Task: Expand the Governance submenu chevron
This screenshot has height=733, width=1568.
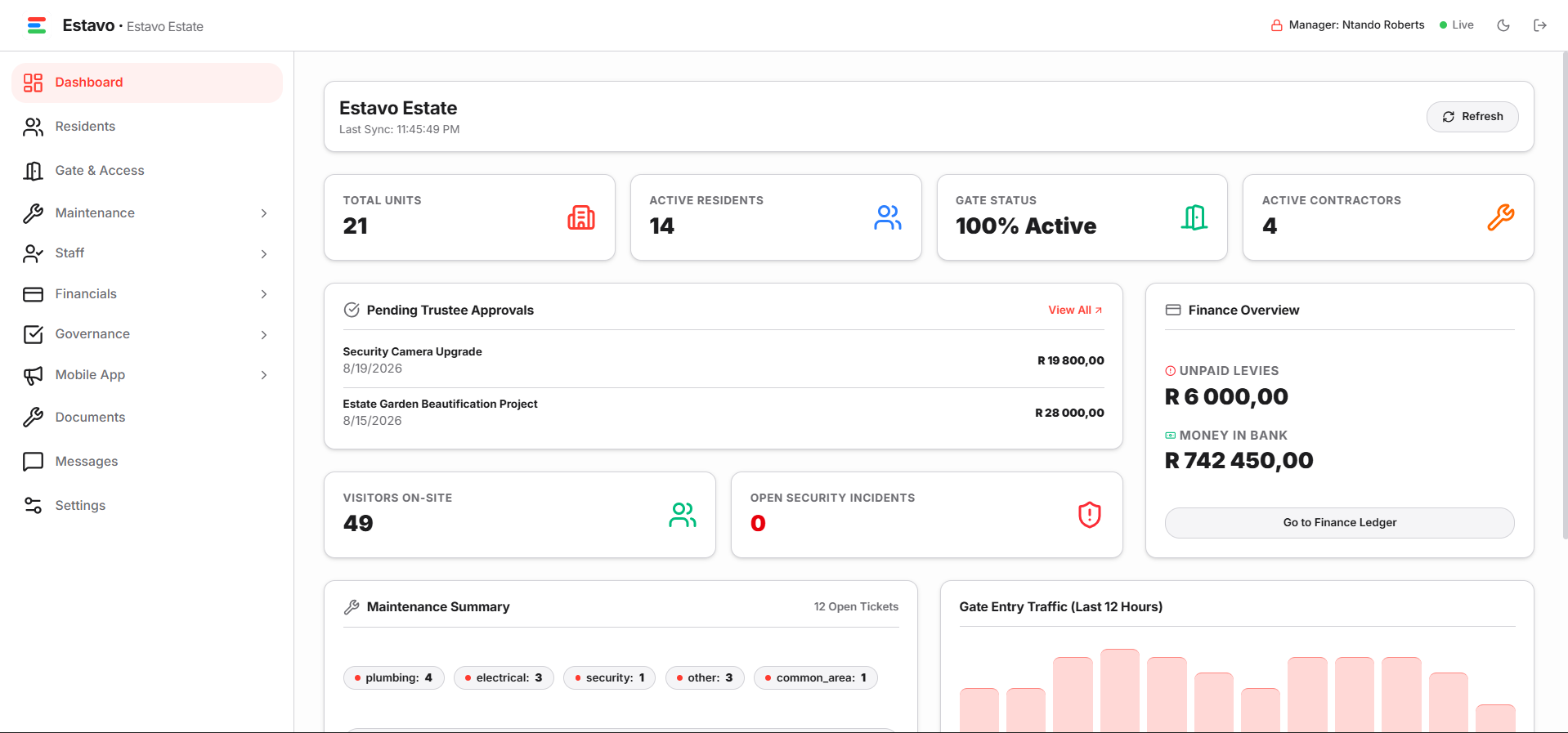Action: [264, 335]
